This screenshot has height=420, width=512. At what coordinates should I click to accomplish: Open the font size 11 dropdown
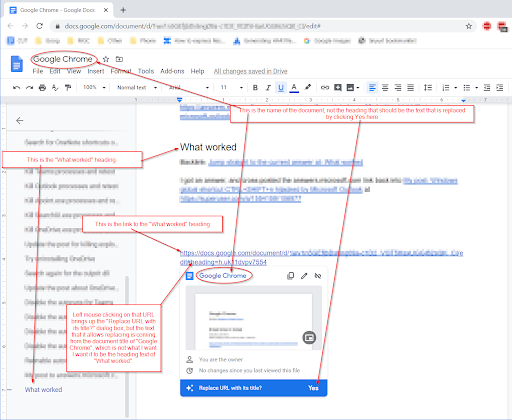click(231, 87)
